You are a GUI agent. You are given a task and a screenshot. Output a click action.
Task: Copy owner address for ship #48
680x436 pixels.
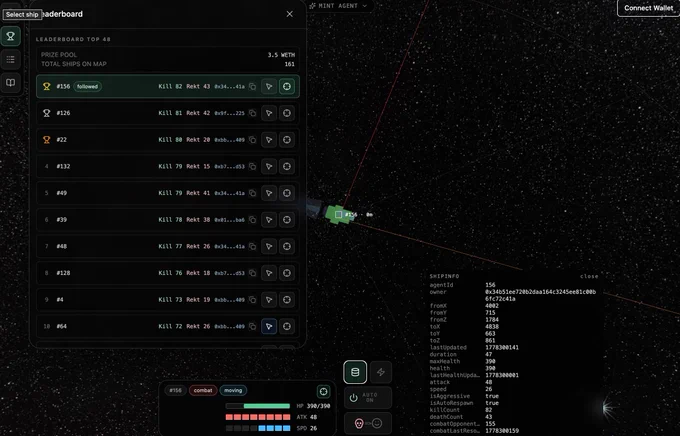coord(252,246)
